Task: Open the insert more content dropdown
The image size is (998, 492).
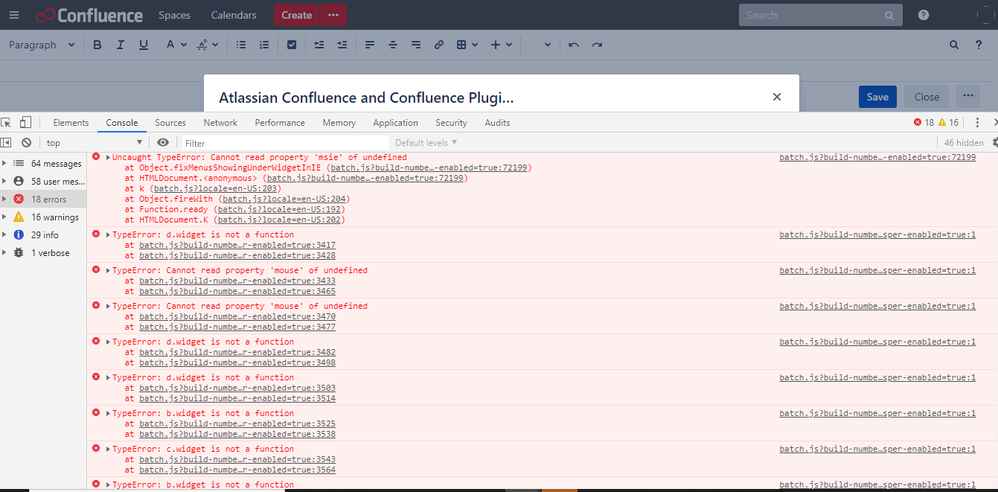Action: tap(502, 45)
